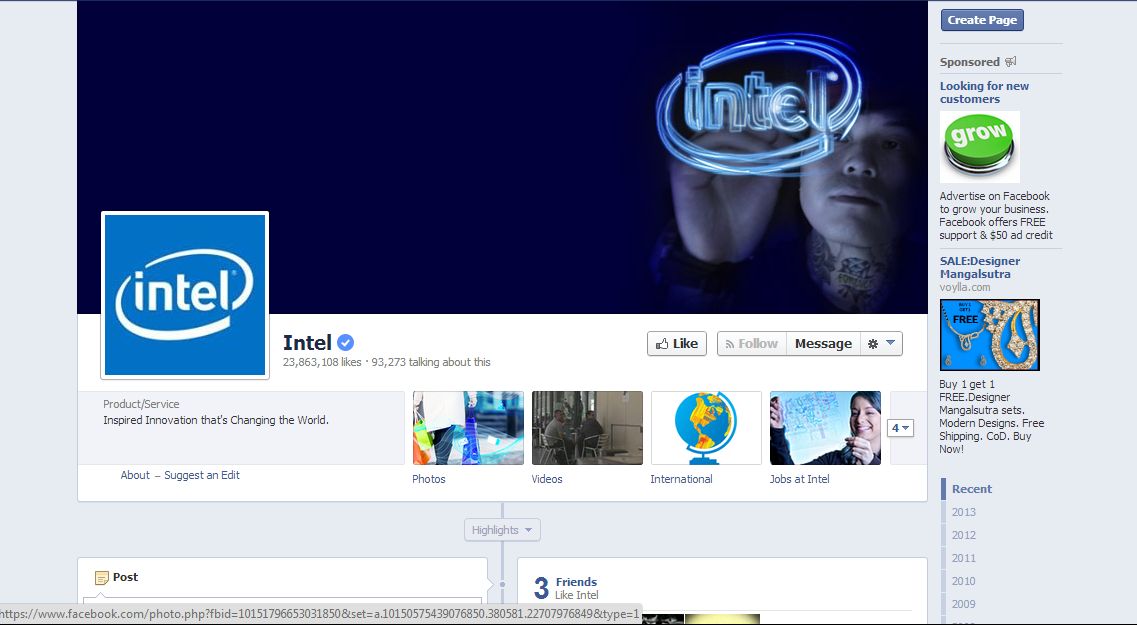Jump to 2009 in the timeline

point(964,604)
